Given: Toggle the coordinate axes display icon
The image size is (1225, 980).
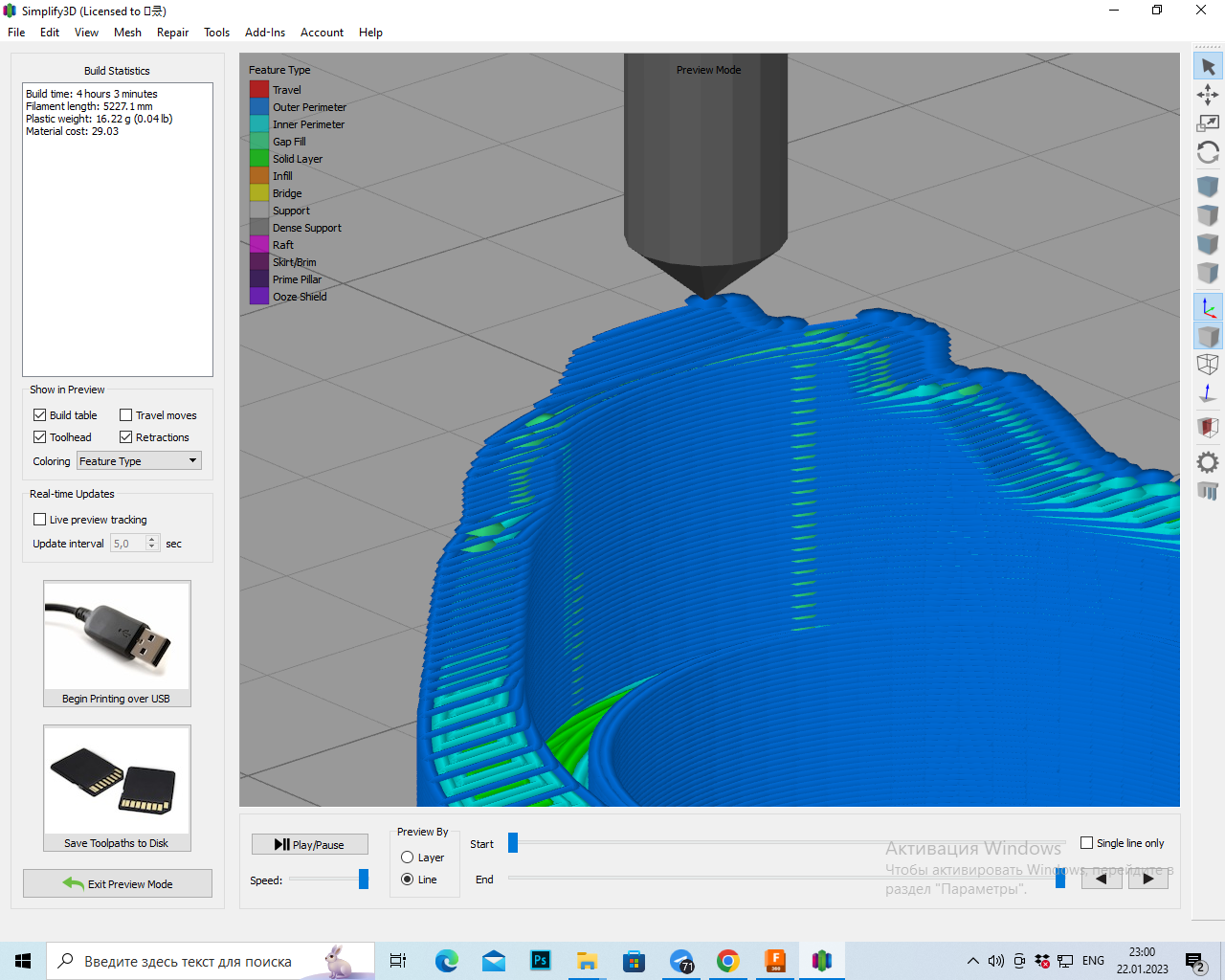Looking at the screenshot, I should (1208, 308).
